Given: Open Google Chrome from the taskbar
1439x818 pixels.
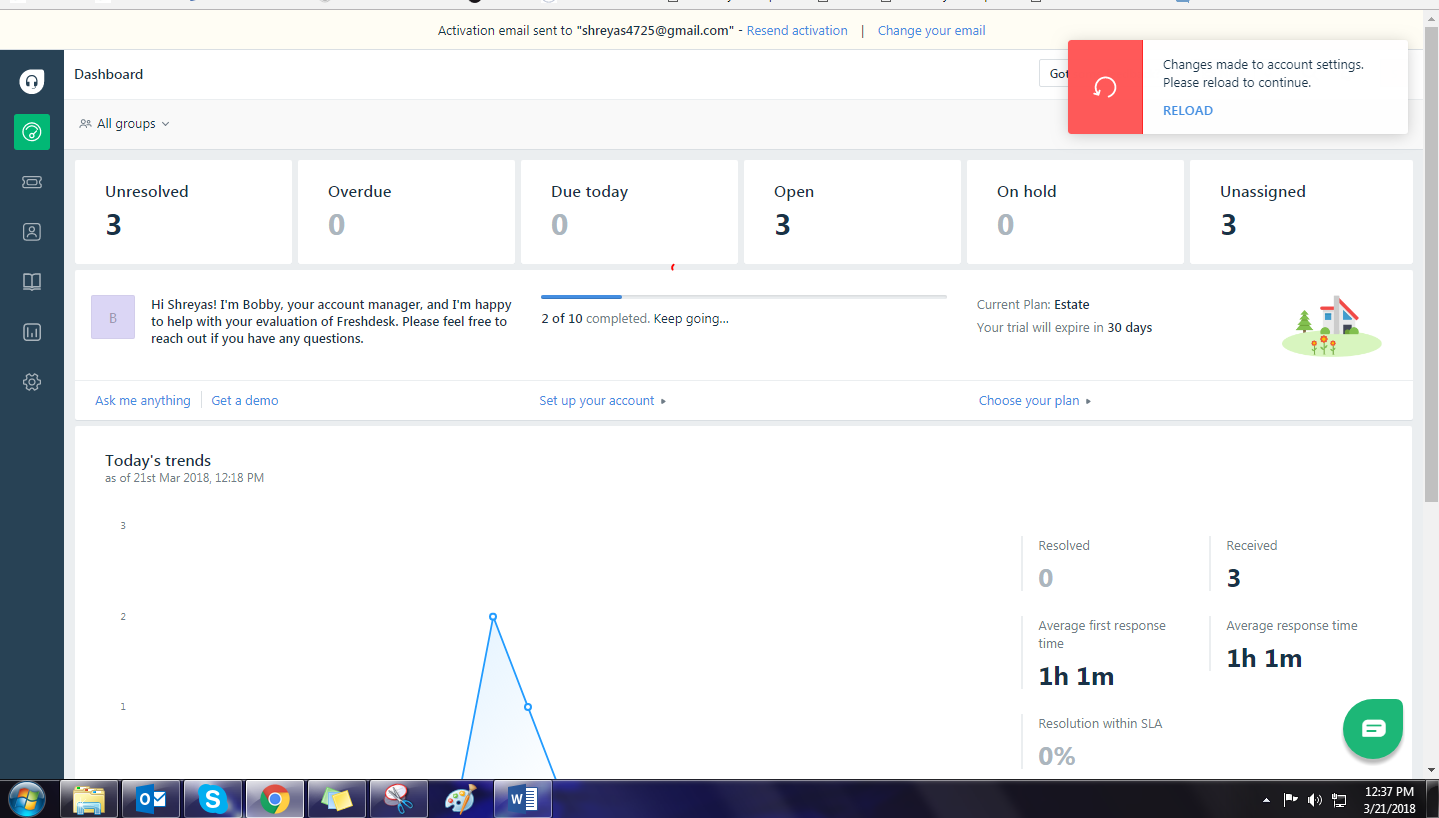Looking at the screenshot, I should point(274,798).
